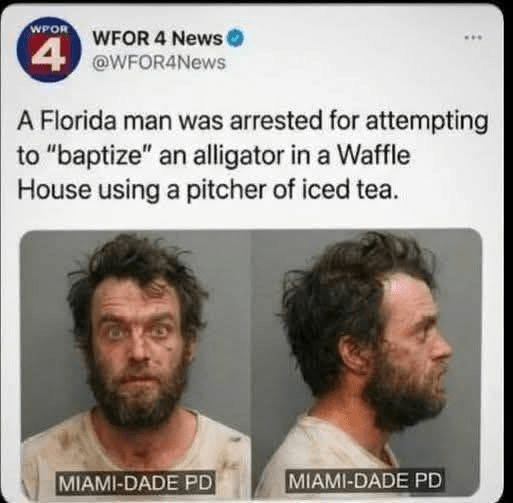Click the word "Florida" in the tweet
Screen dimensions: 513x503
[x=79, y=121]
